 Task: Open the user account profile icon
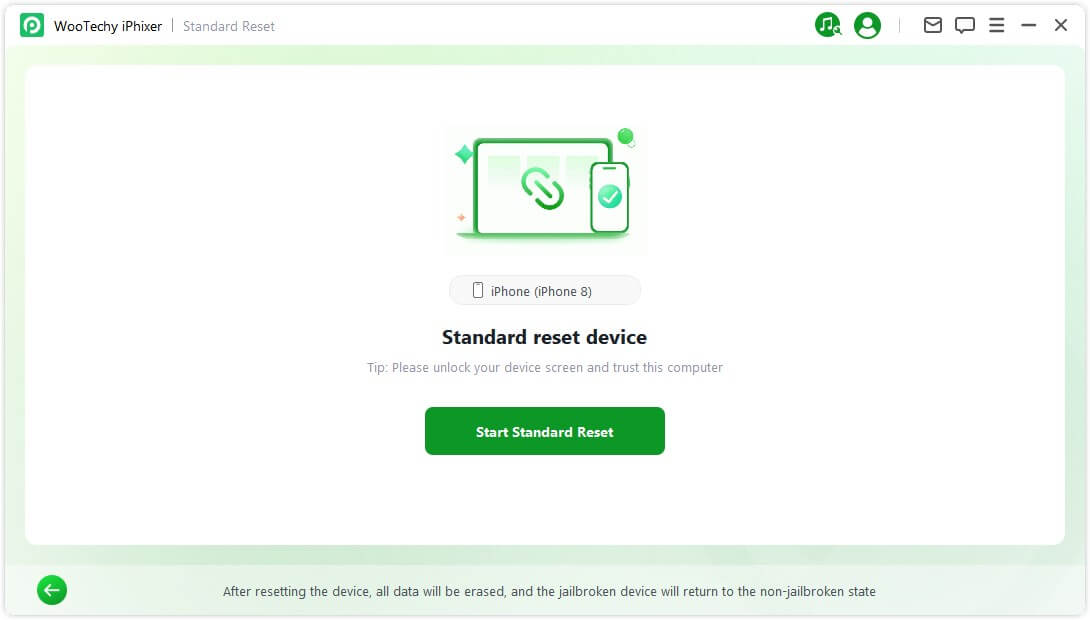click(x=866, y=25)
